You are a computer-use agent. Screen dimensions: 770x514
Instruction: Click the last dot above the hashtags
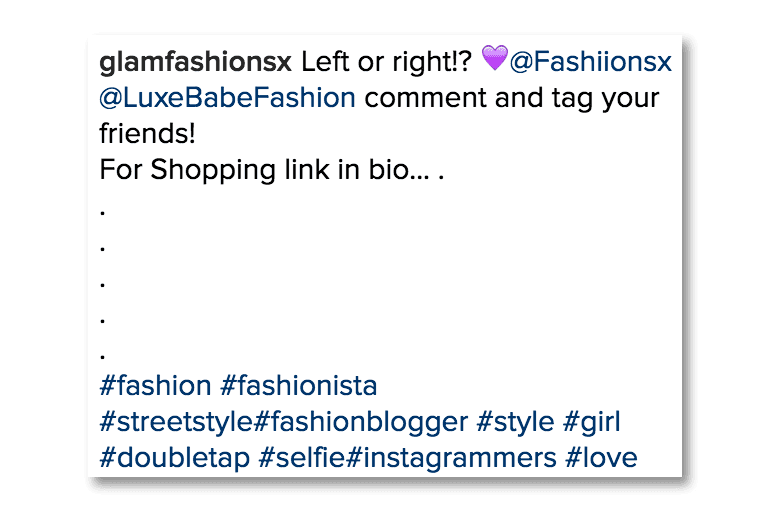(x=104, y=356)
